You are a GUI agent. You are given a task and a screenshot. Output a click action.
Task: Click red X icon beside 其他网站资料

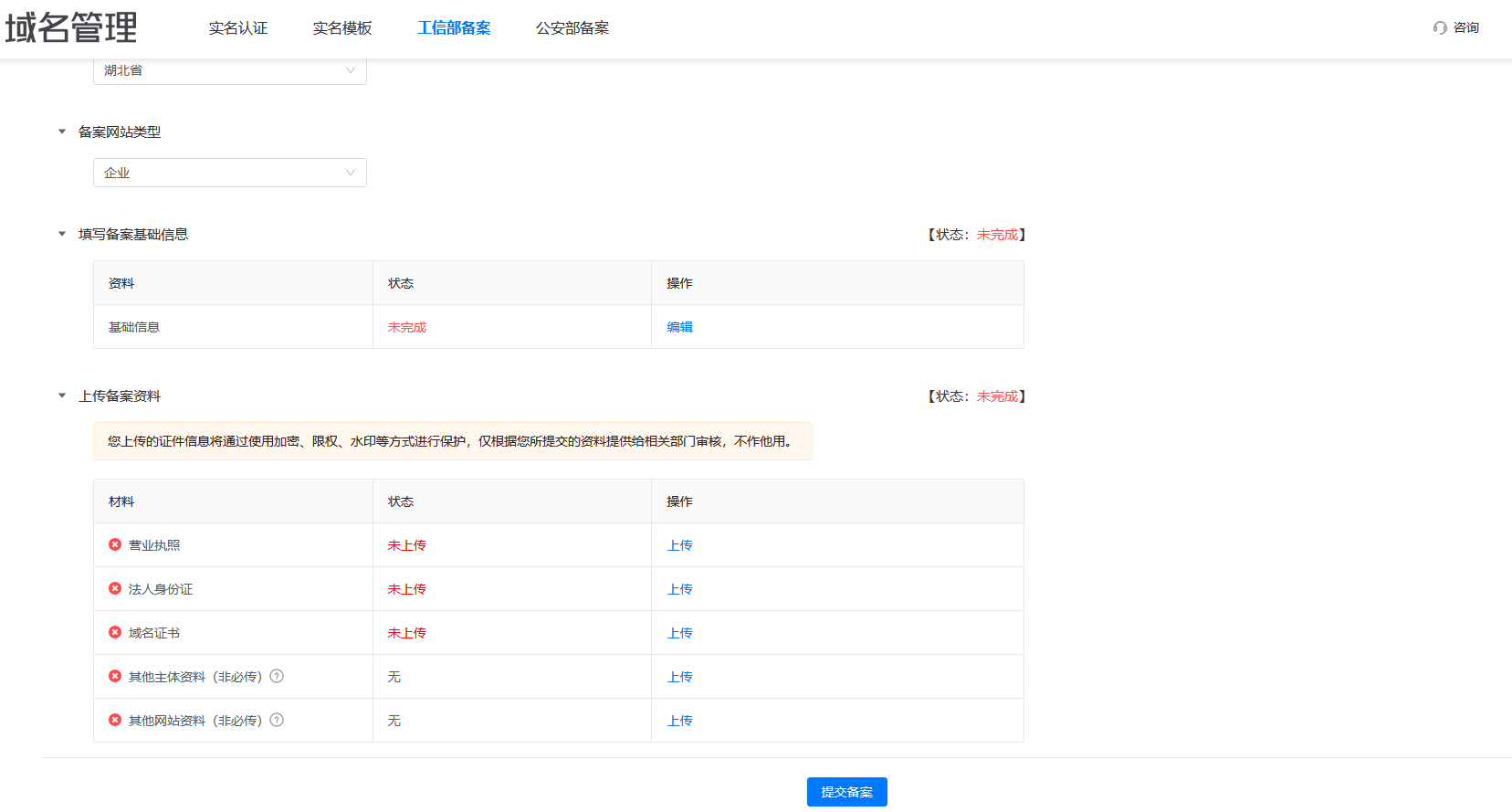115,720
